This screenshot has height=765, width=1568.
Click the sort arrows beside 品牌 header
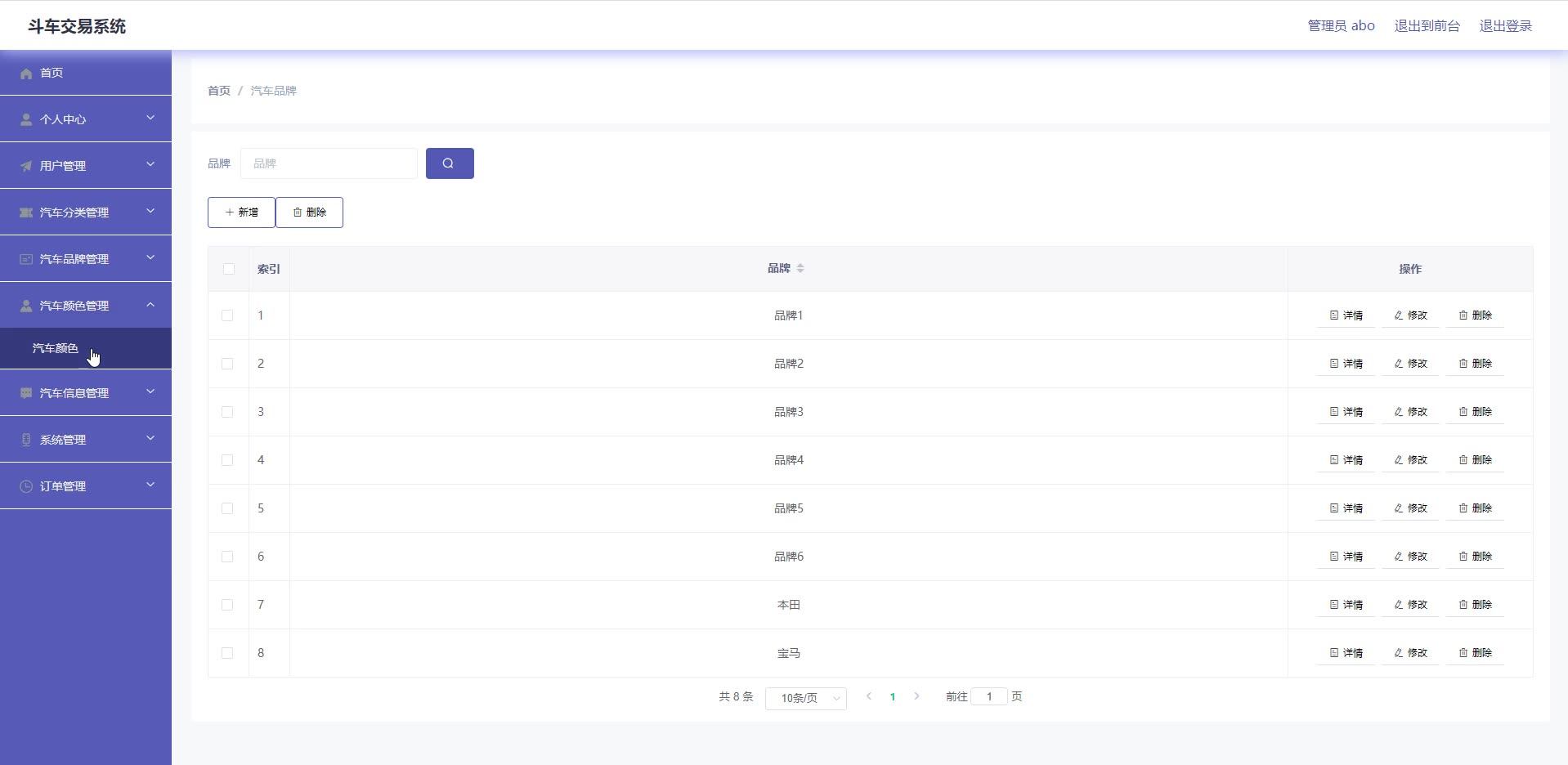(800, 268)
